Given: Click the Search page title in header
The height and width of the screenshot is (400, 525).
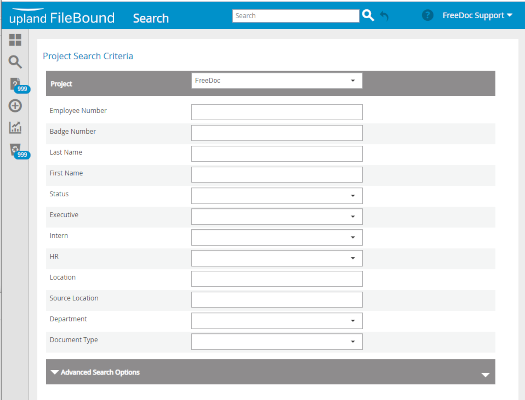Looking at the screenshot, I should pos(151,18).
